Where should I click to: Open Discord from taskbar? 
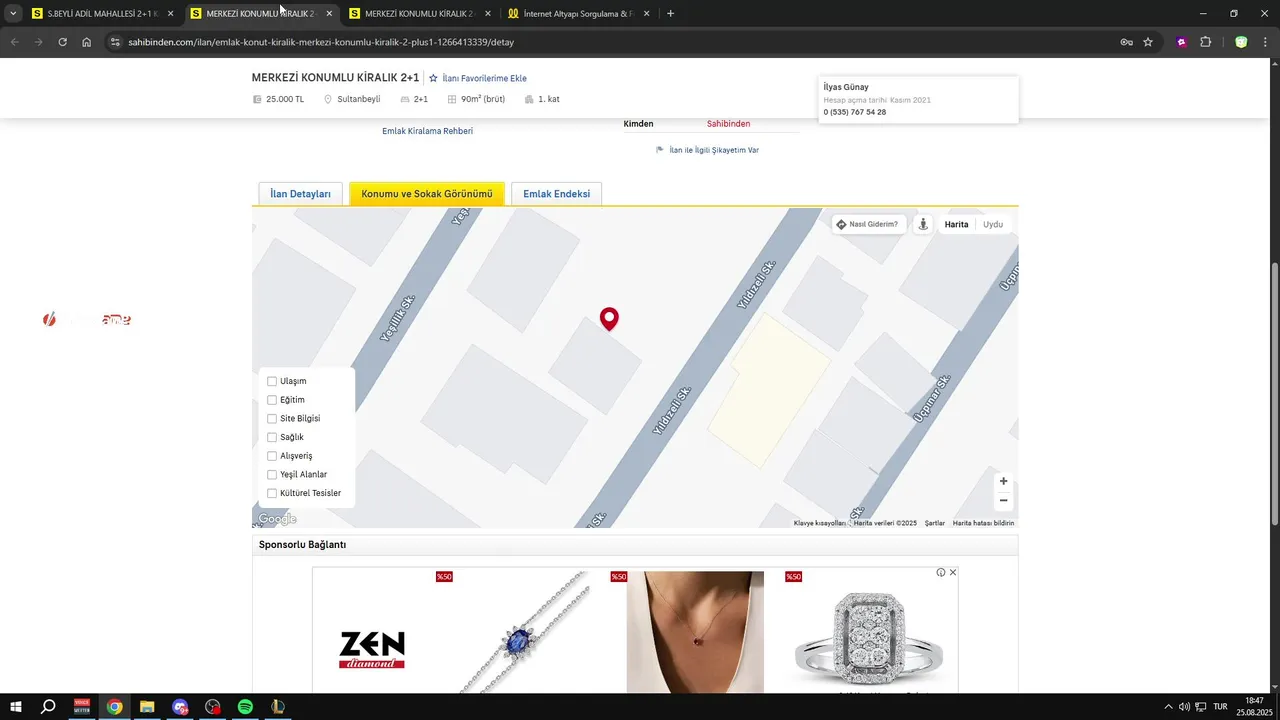pyautogui.click(x=180, y=707)
